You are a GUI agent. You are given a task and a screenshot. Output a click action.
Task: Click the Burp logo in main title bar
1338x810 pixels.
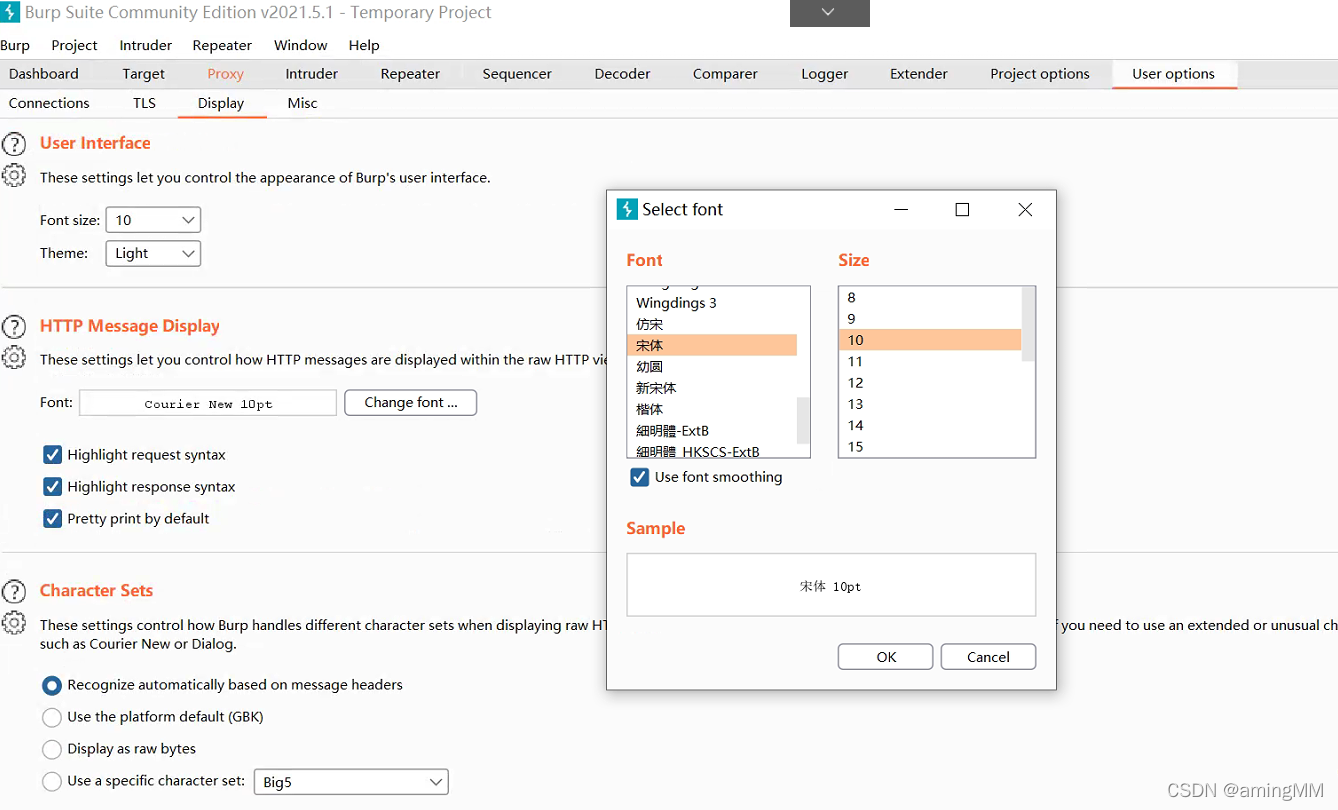(x=9, y=12)
